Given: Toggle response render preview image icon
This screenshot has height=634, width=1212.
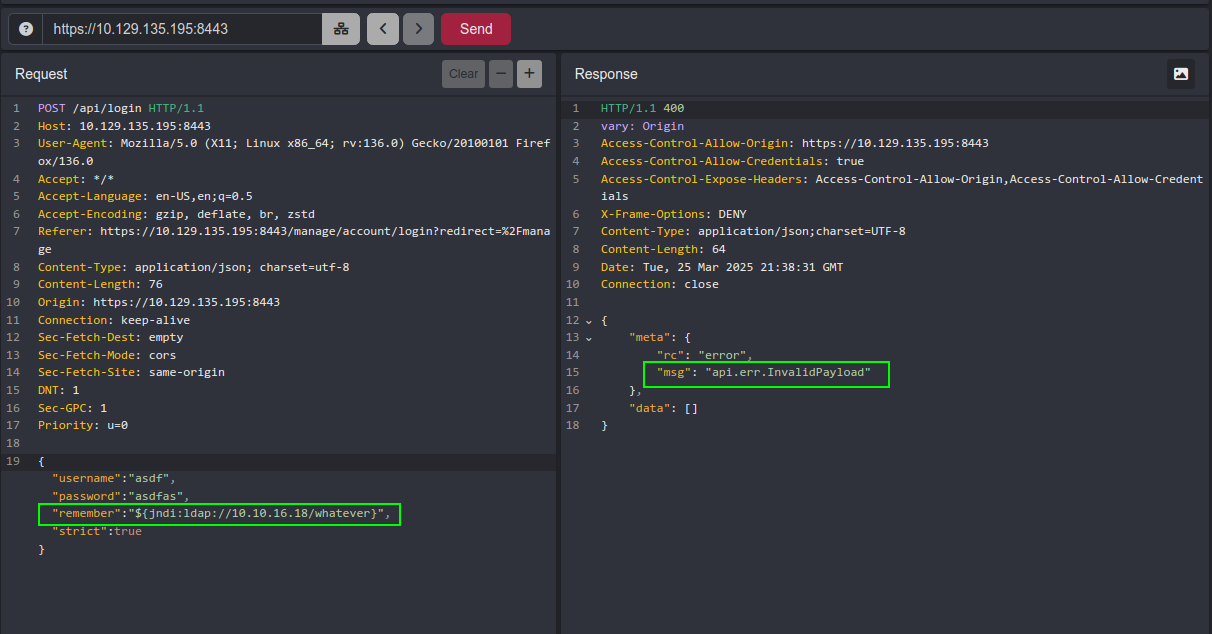Looking at the screenshot, I should (1181, 73).
